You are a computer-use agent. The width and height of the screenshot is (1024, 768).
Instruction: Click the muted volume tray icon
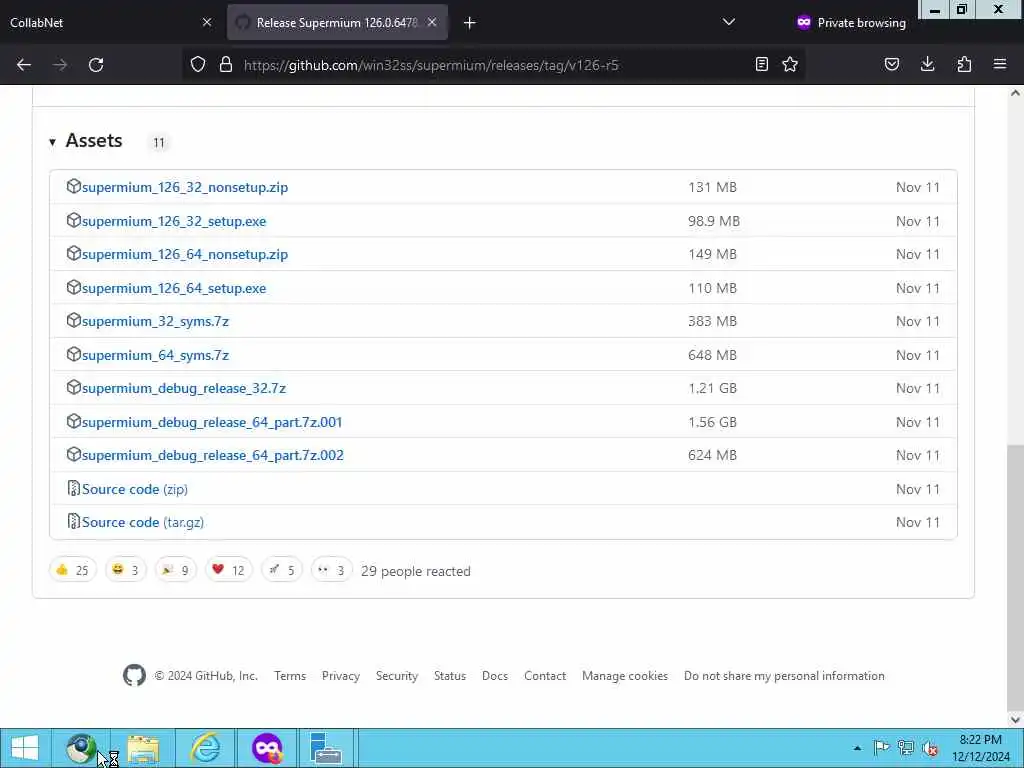[931, 748]
